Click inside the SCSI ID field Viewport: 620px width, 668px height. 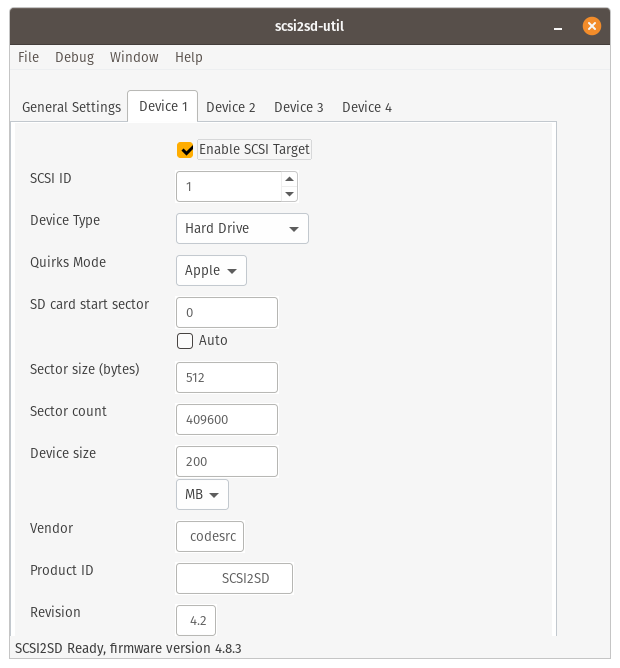click(229, 187)
